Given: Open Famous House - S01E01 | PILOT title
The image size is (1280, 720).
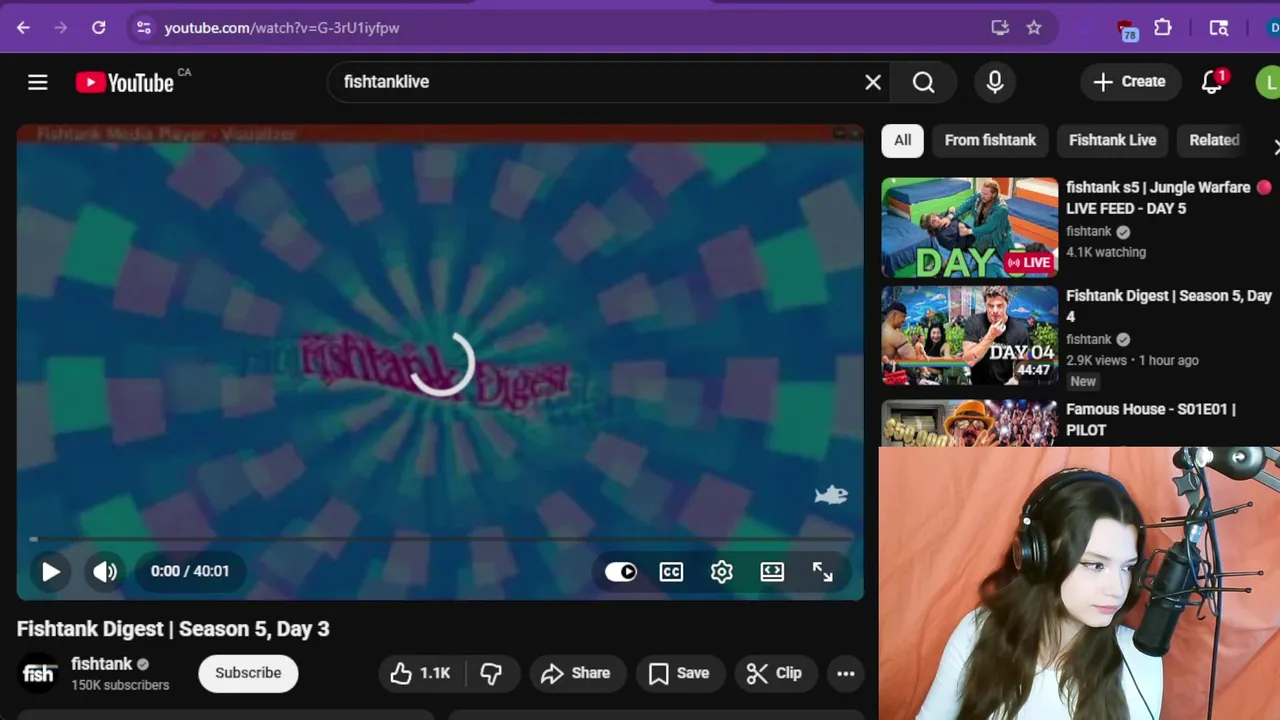Looking at the screenshot, I should [1151, 419].
